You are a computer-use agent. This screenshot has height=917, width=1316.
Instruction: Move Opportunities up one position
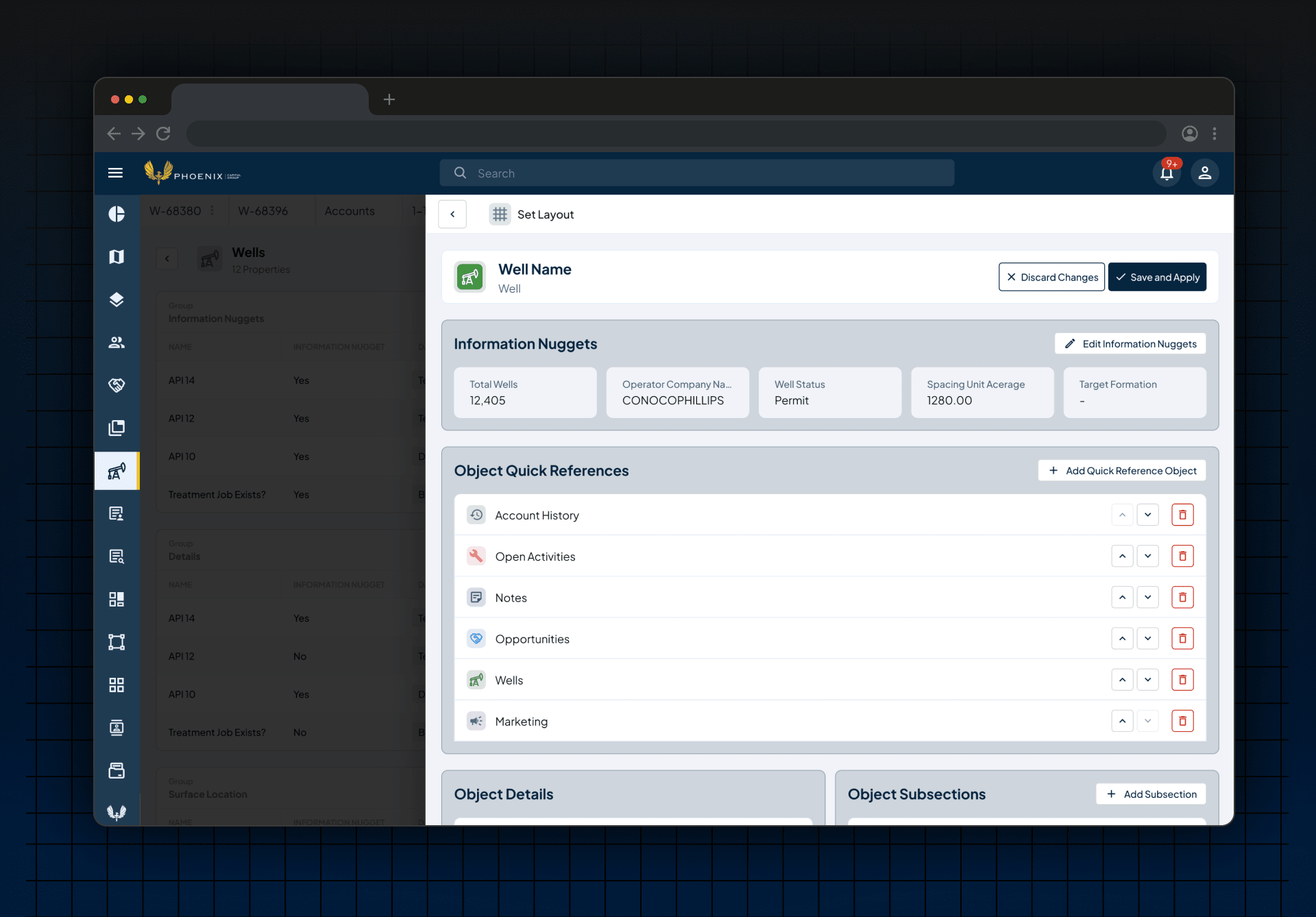click(x=1122, y=638)
